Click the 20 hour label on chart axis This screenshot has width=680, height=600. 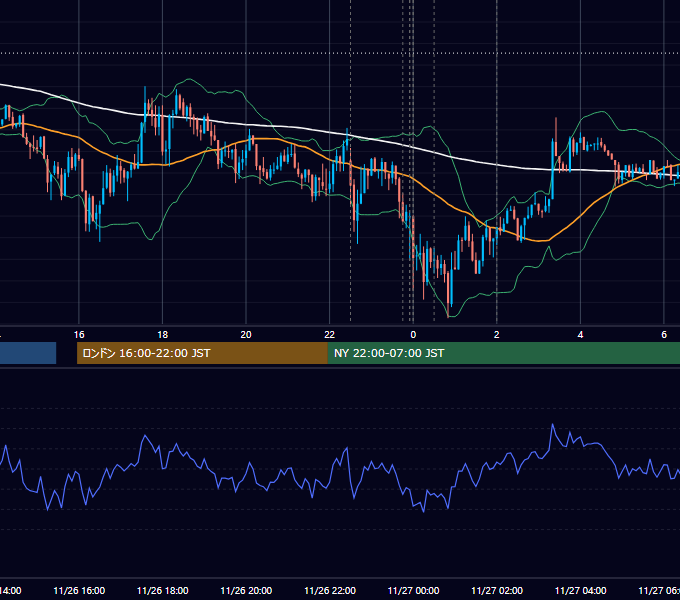246,334
